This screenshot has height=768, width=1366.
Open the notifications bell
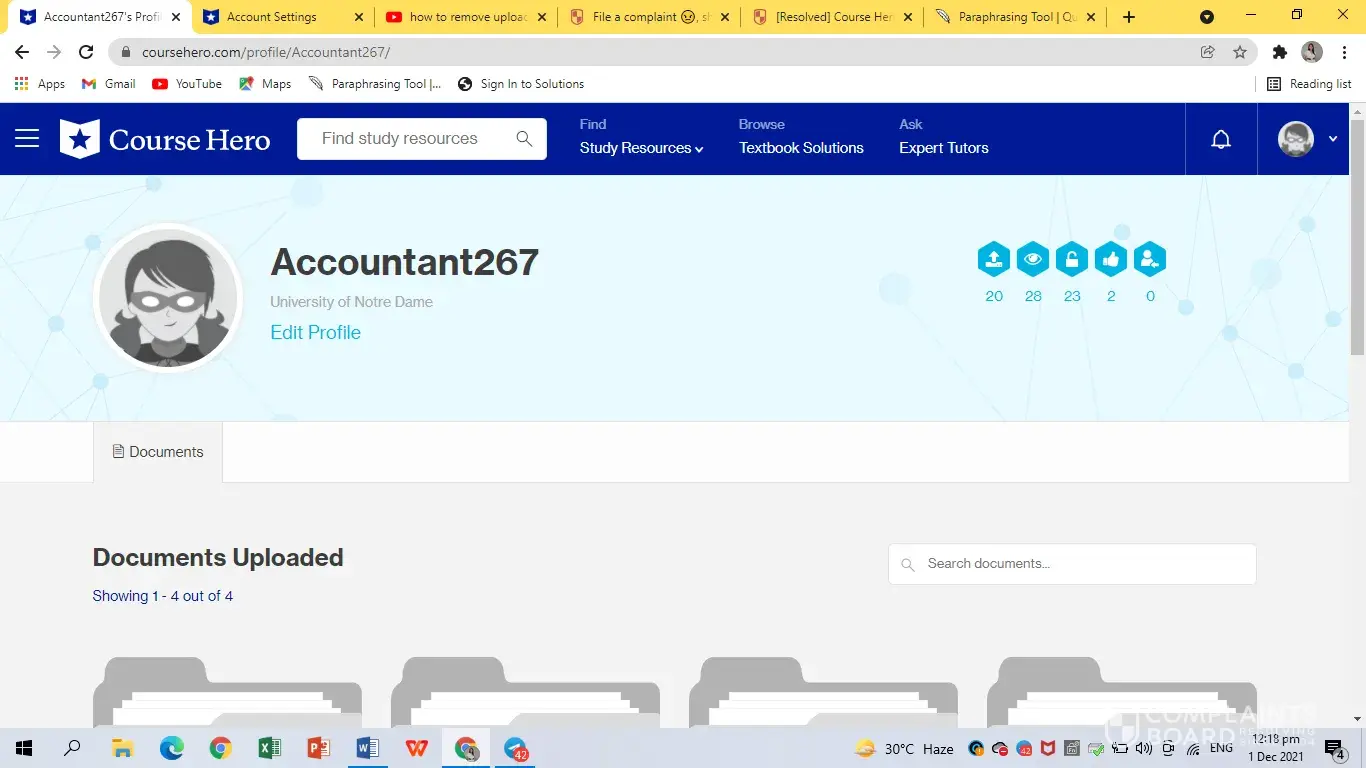pos(1221,140)
